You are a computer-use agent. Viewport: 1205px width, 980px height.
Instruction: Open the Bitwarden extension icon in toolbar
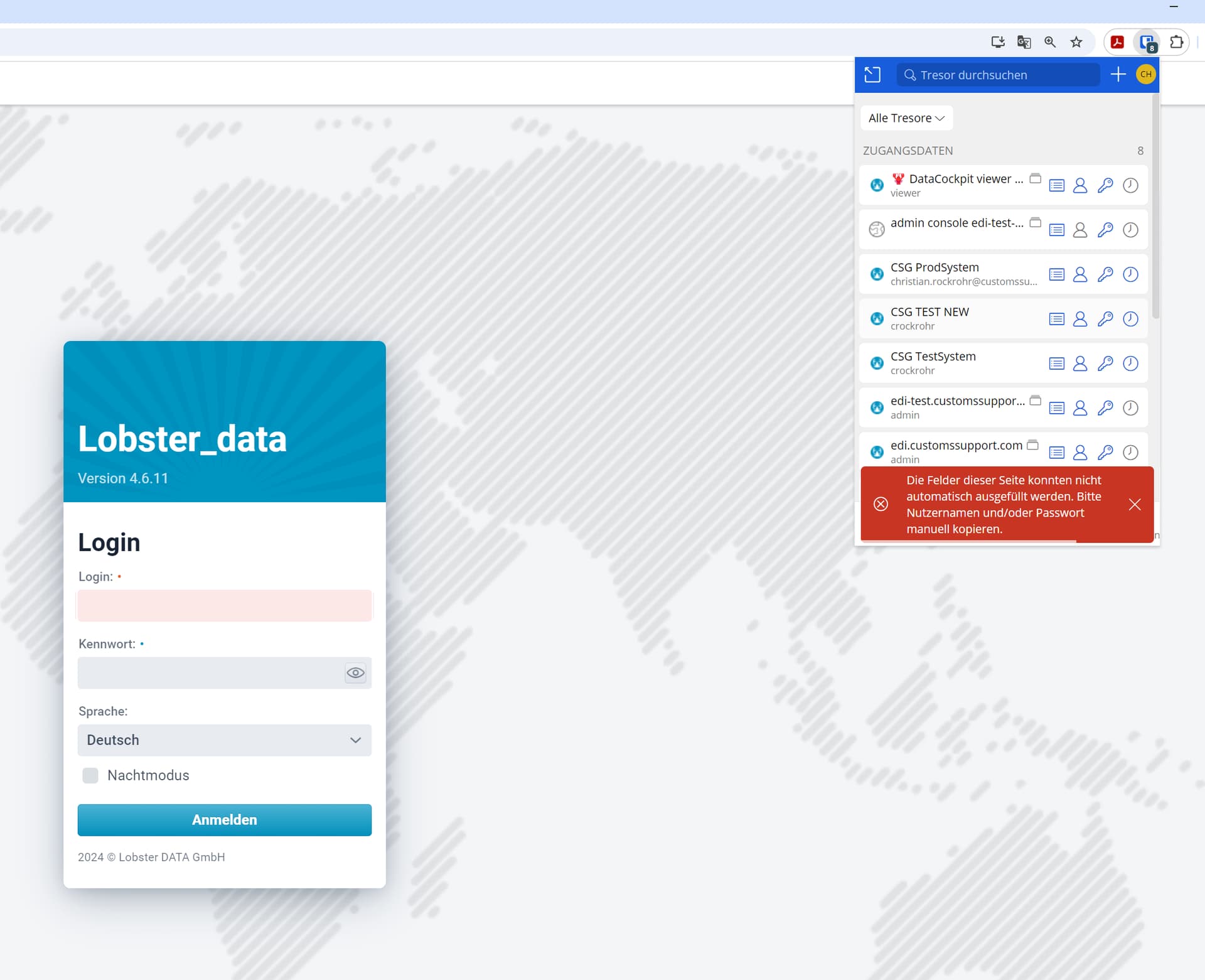(x=1148, y=43)
